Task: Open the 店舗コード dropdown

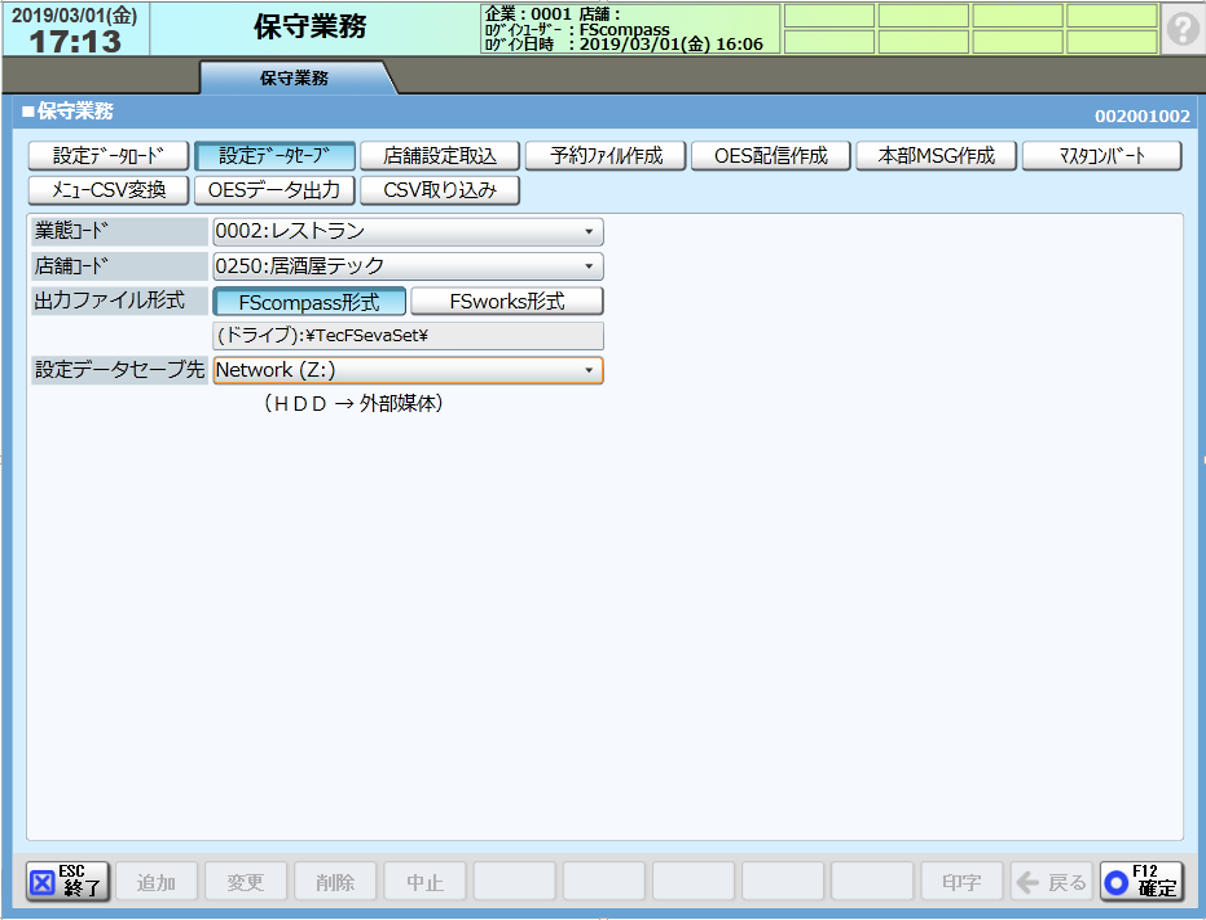Action: point(408,267)
